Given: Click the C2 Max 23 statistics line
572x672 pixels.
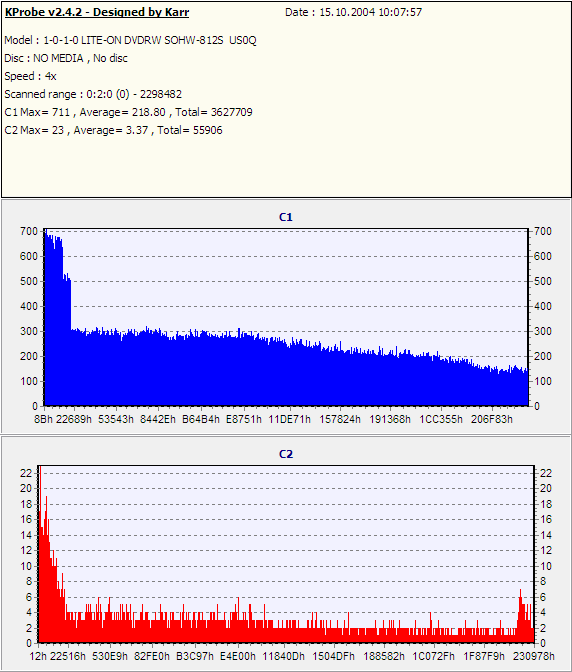Looking at the screenshot, I should (x=114, y=130).
